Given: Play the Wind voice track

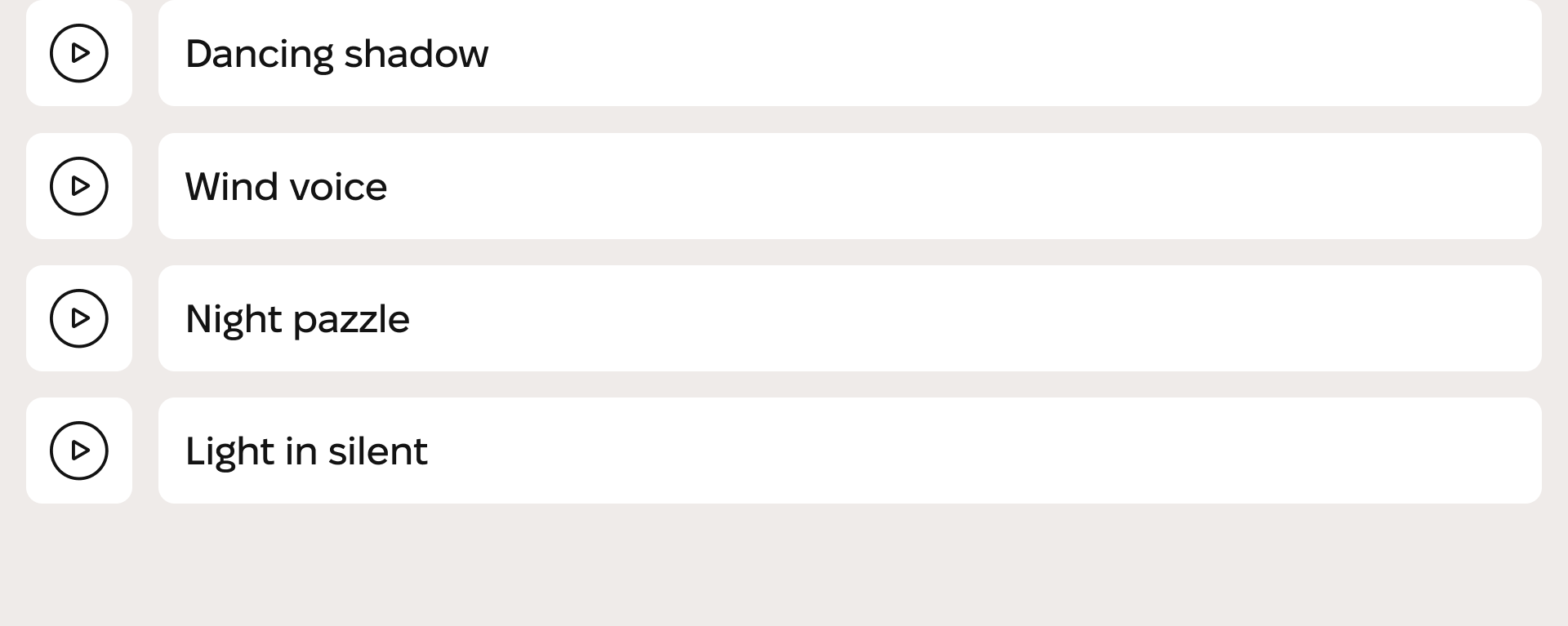Looking at the screenshot, I should pyautogui.click(x=79, y=186).
